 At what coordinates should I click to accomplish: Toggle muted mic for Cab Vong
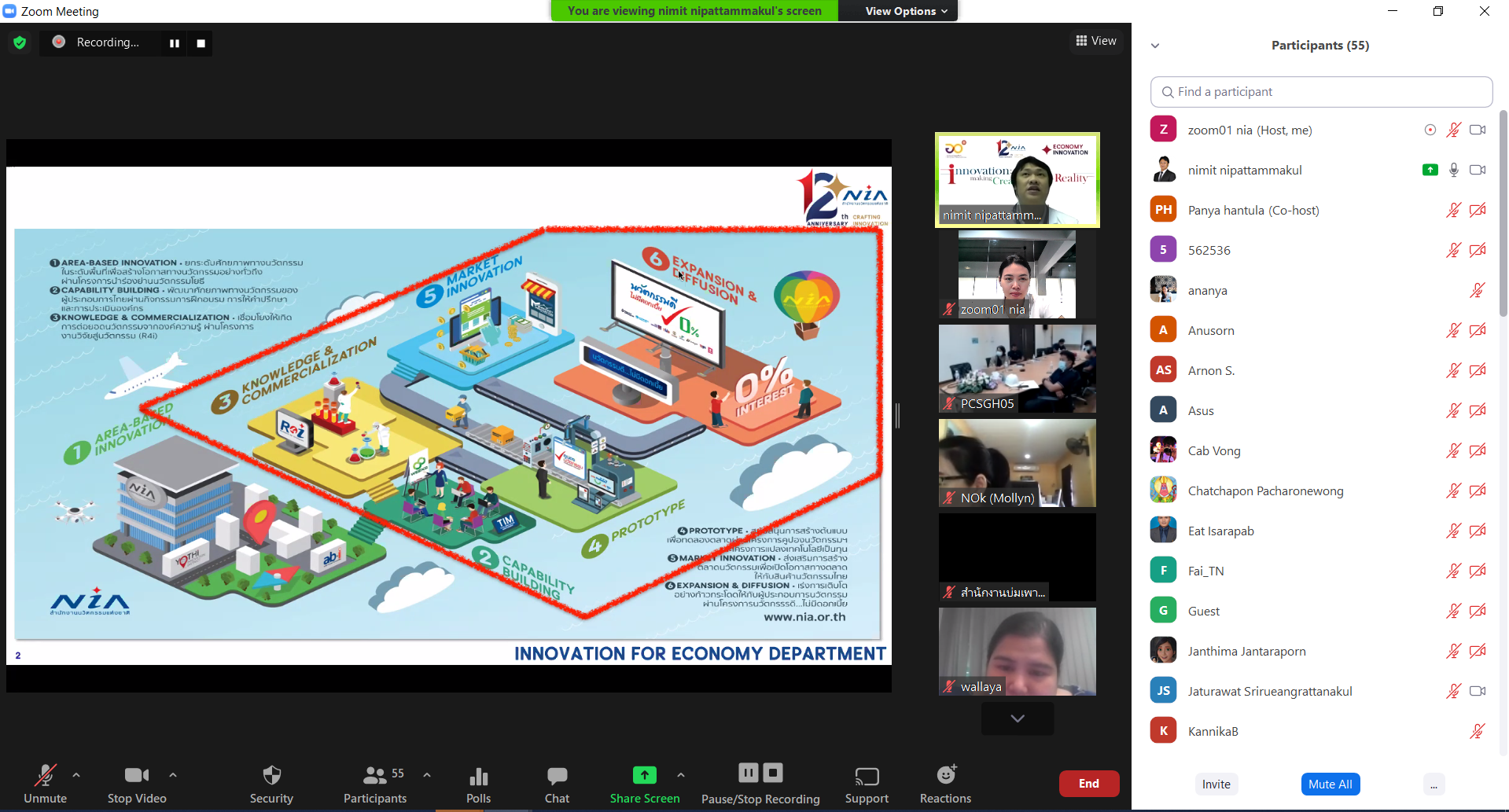pyautogui.click(x=1454, y=450)
